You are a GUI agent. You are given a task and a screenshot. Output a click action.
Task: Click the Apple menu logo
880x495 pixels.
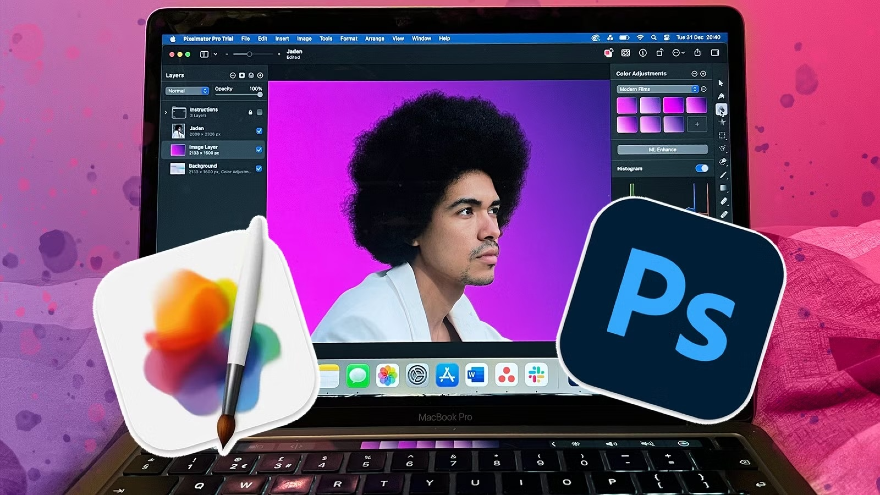[173, 39]
